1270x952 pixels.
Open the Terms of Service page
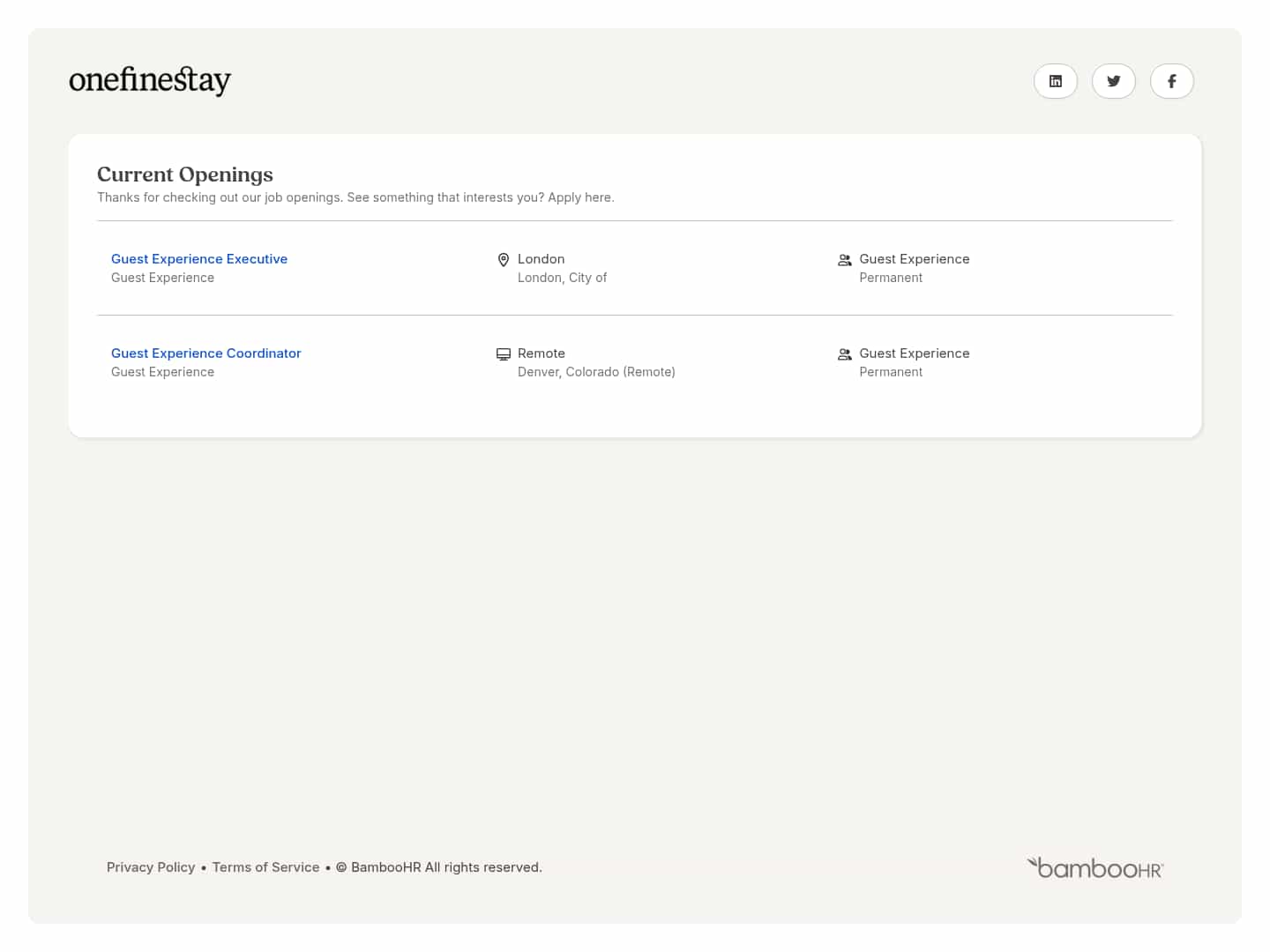tap(265, 867)
